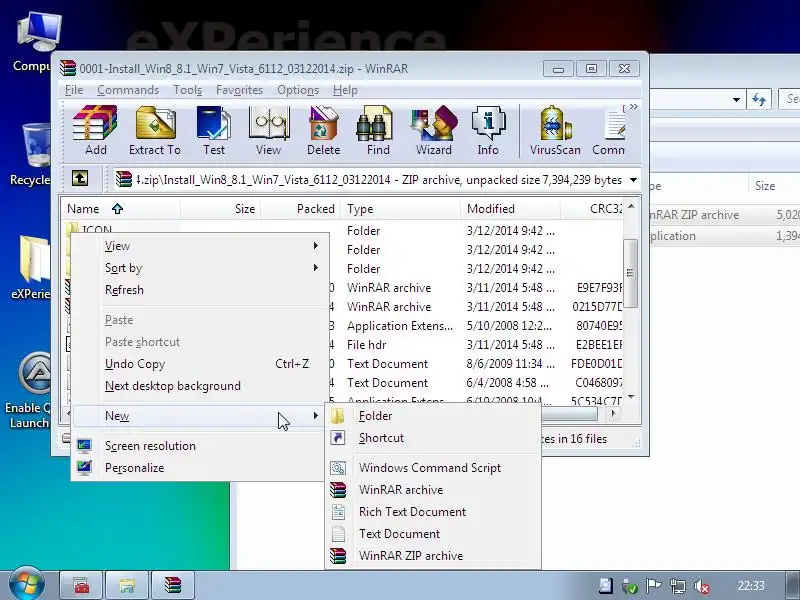This screenshot has height=600, width=800.
Task: Sort by the Size column header in WinRAR
Action: coord(220,209)
